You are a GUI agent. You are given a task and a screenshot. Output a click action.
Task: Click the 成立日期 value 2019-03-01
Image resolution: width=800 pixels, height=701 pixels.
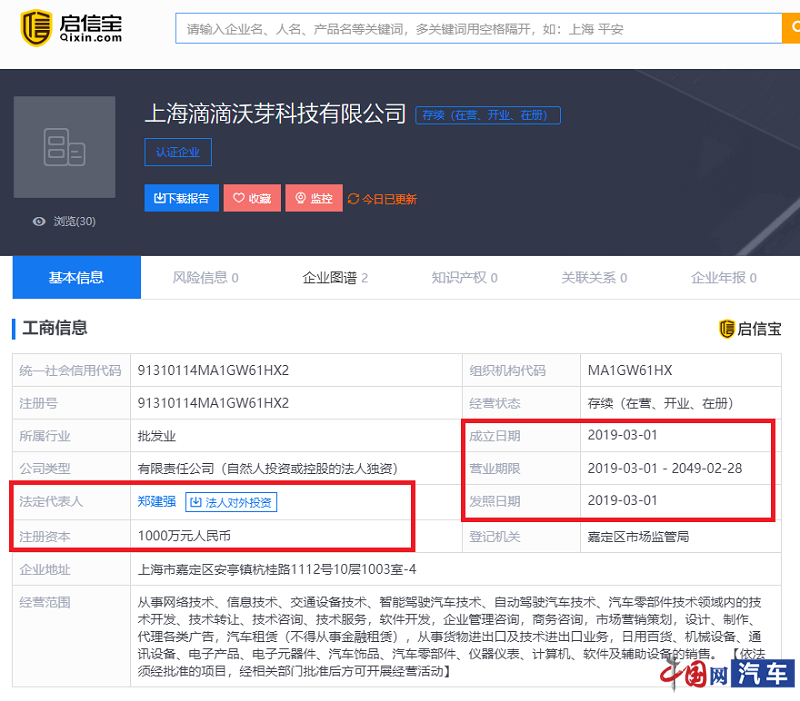[x=622, y=435]
